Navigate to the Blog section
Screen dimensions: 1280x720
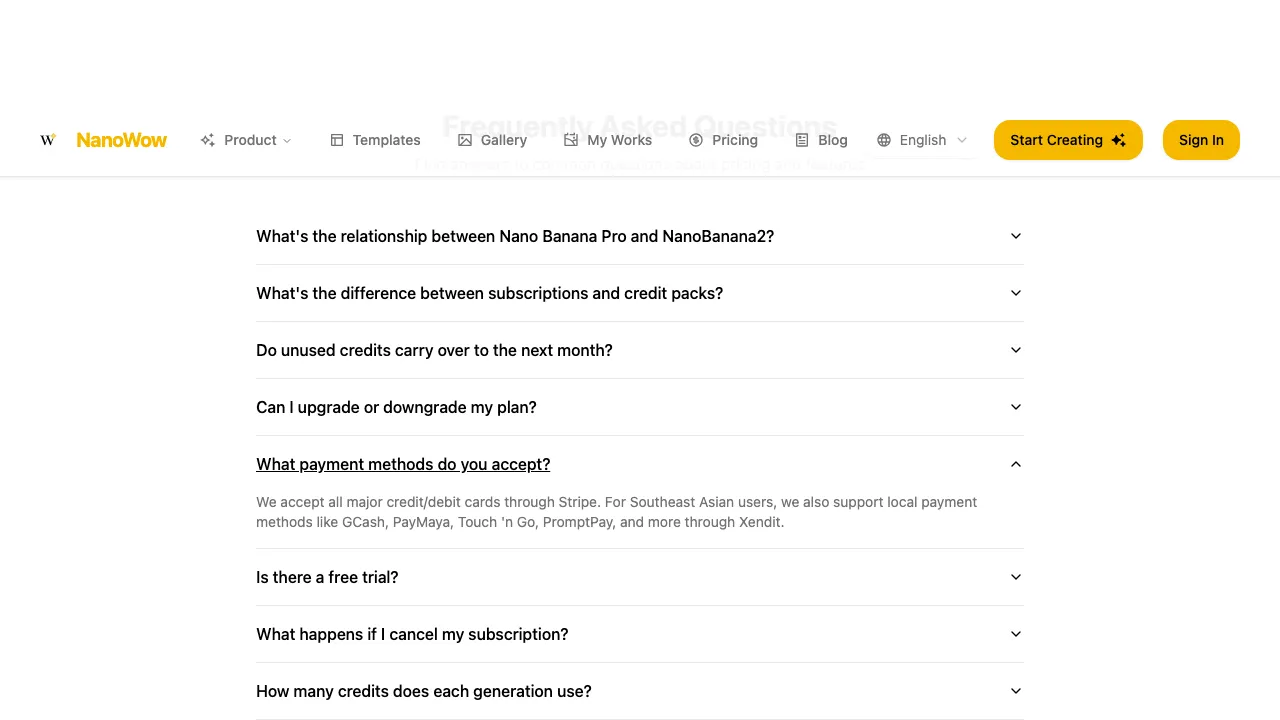point(833,140)
